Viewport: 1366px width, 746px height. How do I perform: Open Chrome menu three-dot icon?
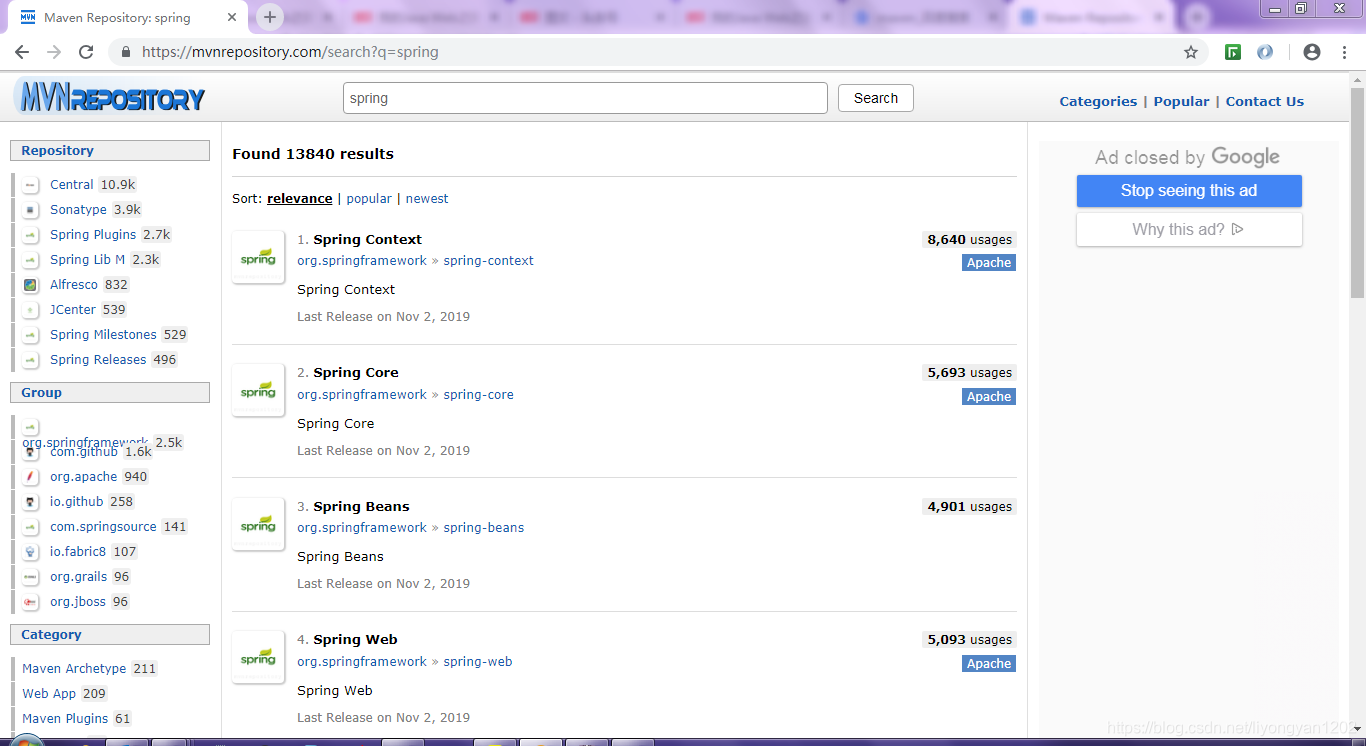[1344, 52]
